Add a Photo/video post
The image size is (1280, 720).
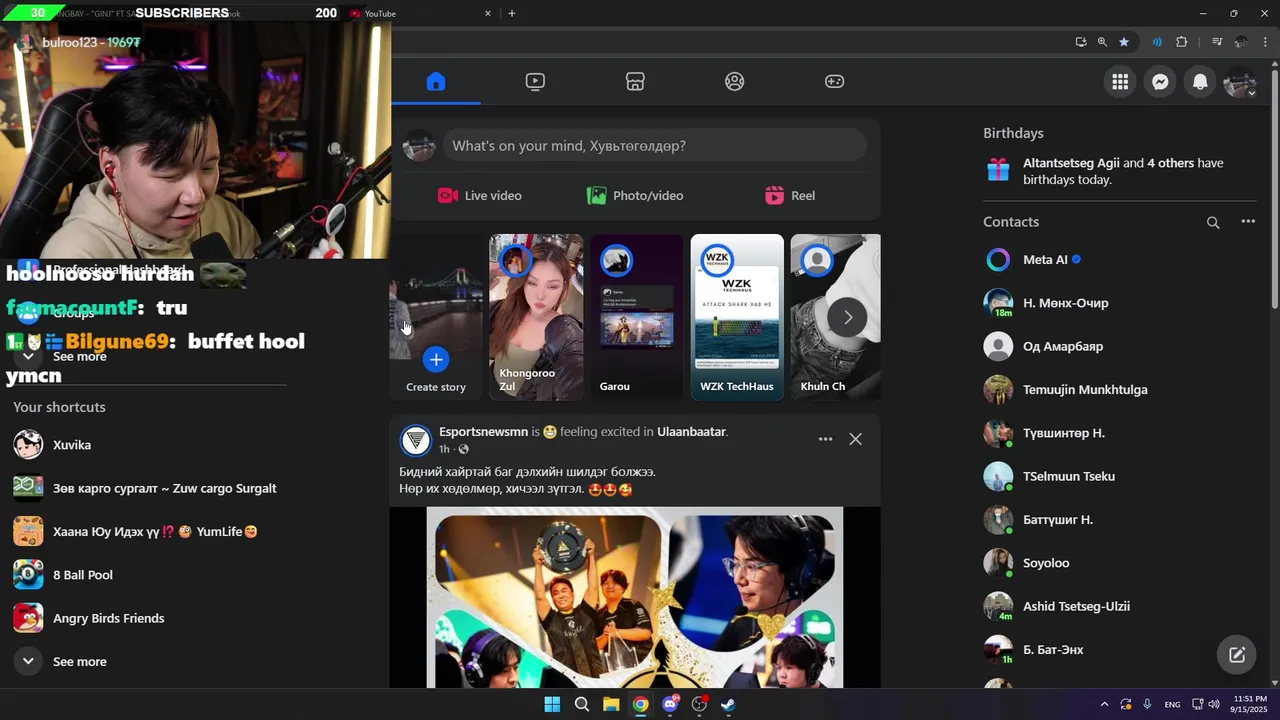635,196
